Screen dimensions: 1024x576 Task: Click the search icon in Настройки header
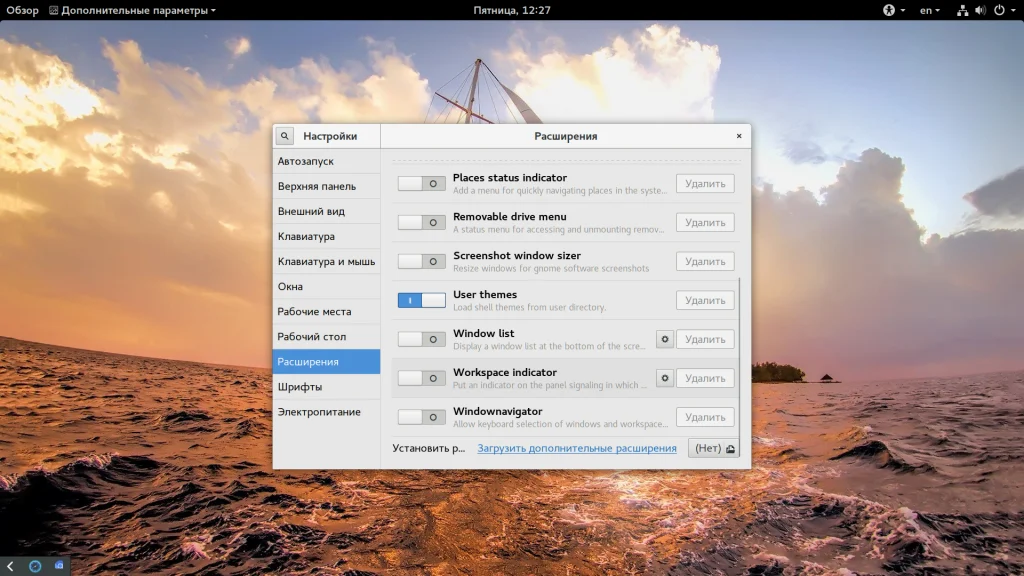click(285, 136)
